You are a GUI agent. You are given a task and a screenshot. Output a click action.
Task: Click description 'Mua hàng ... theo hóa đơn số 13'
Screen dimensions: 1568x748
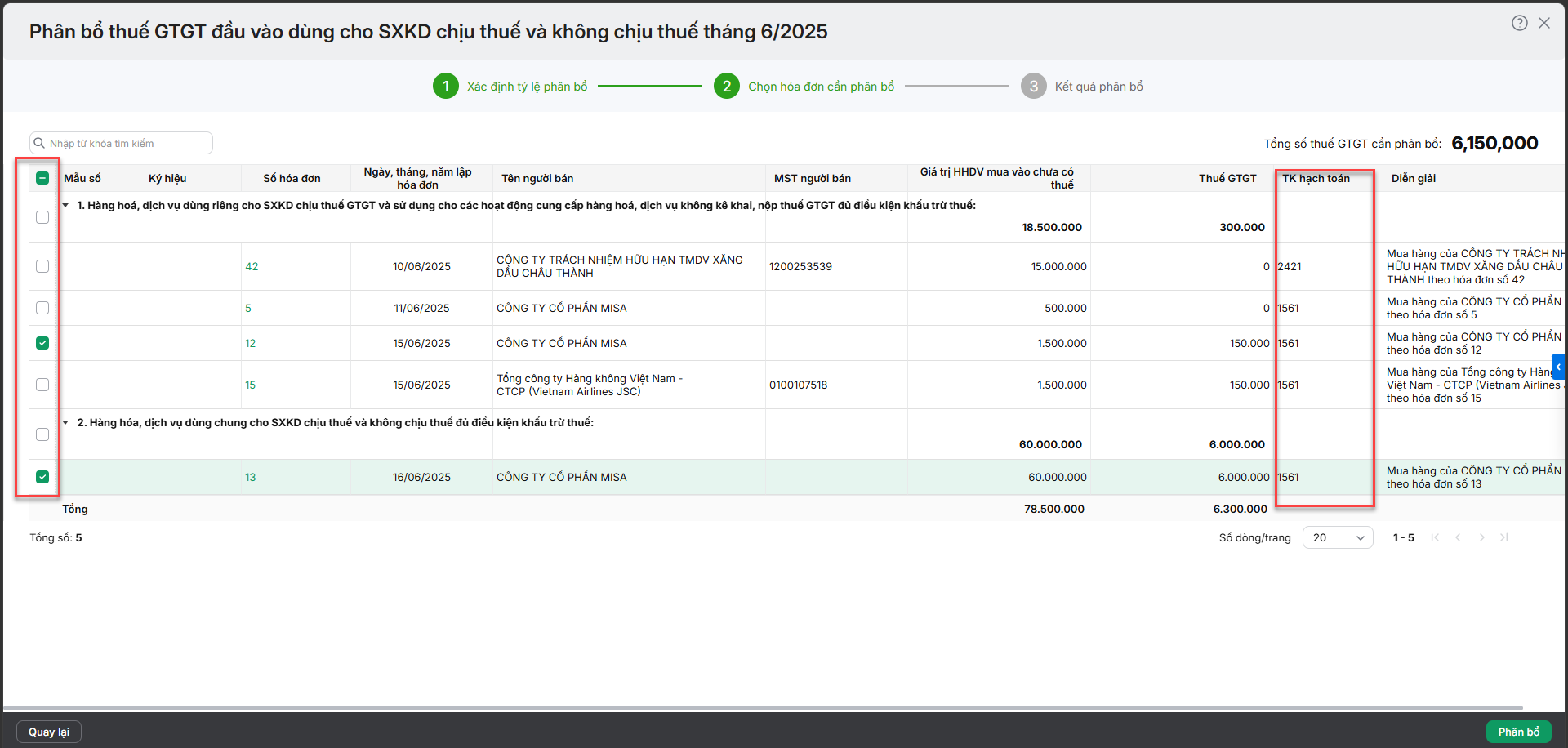[x=1474, y=477]
